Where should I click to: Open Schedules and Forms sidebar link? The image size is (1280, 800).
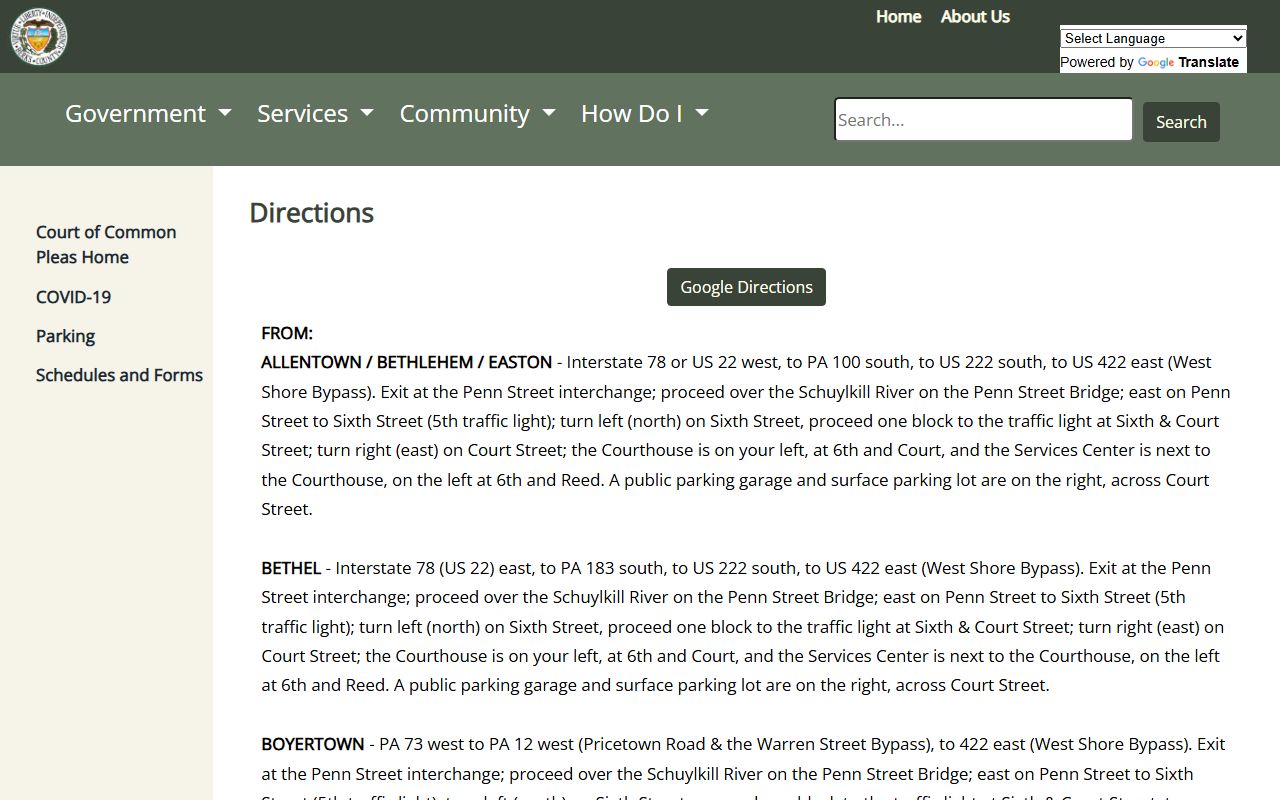click(x=119, y=375)
